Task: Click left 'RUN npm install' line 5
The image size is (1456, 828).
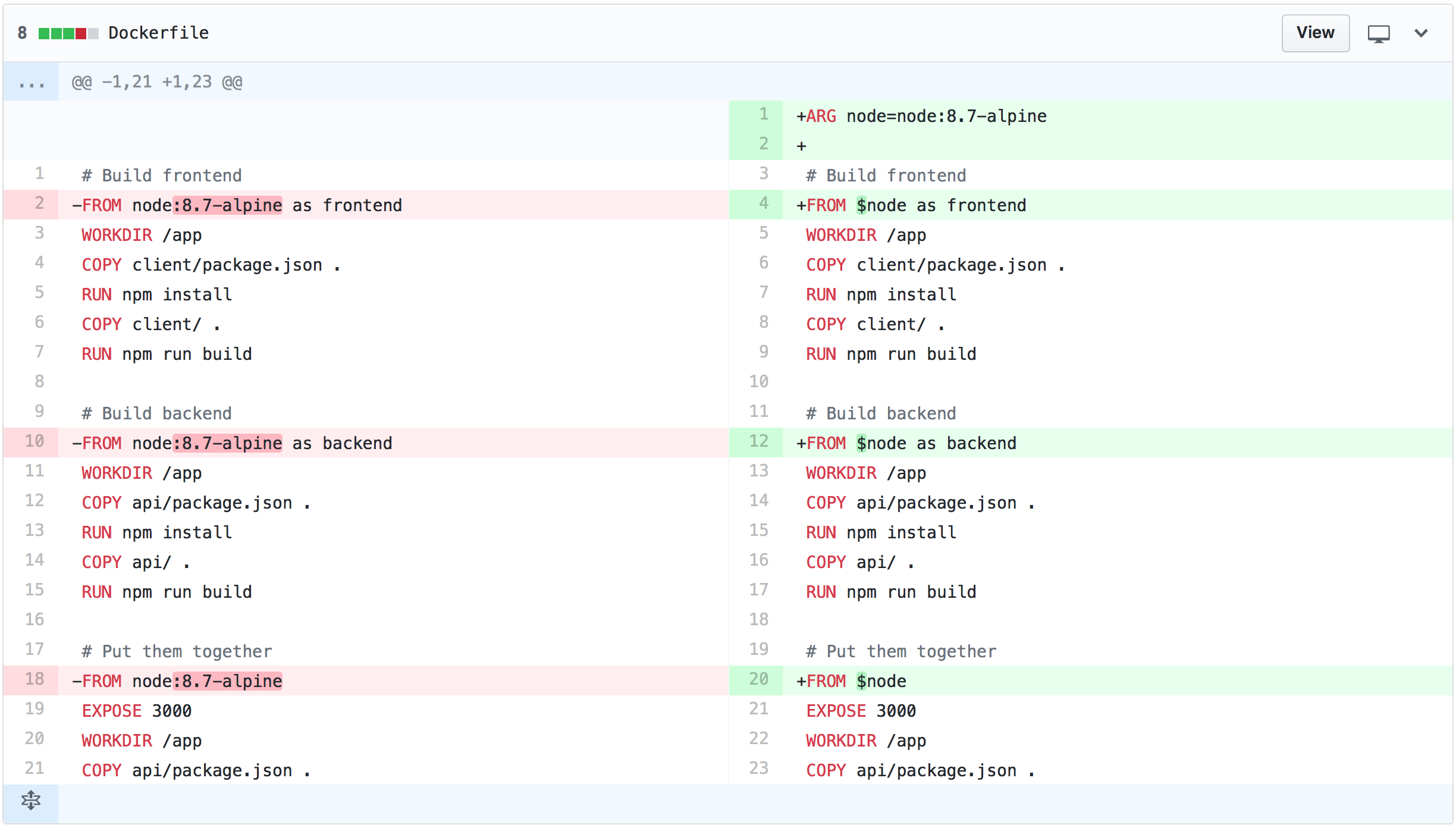Action: [x=157, y=294]
